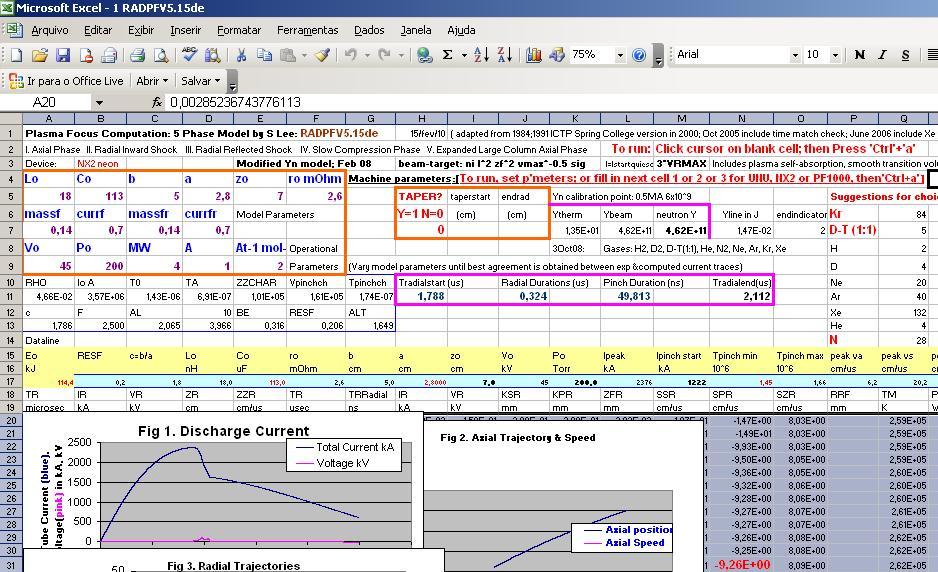Open the Formatar menu

point(239,30)
